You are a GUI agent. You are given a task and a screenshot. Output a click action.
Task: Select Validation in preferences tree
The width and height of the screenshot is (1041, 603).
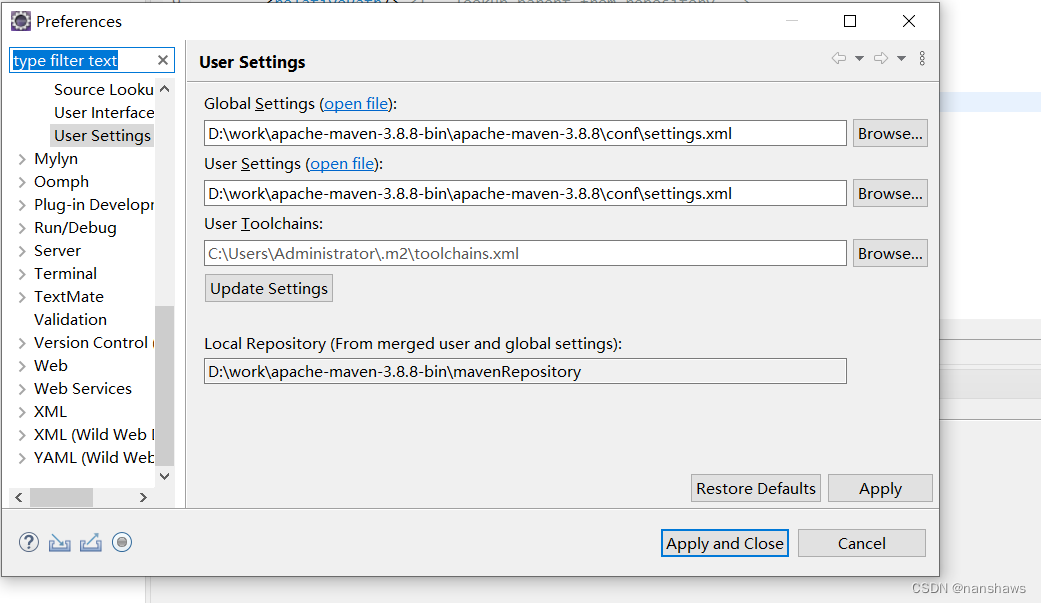pos(70,320)
